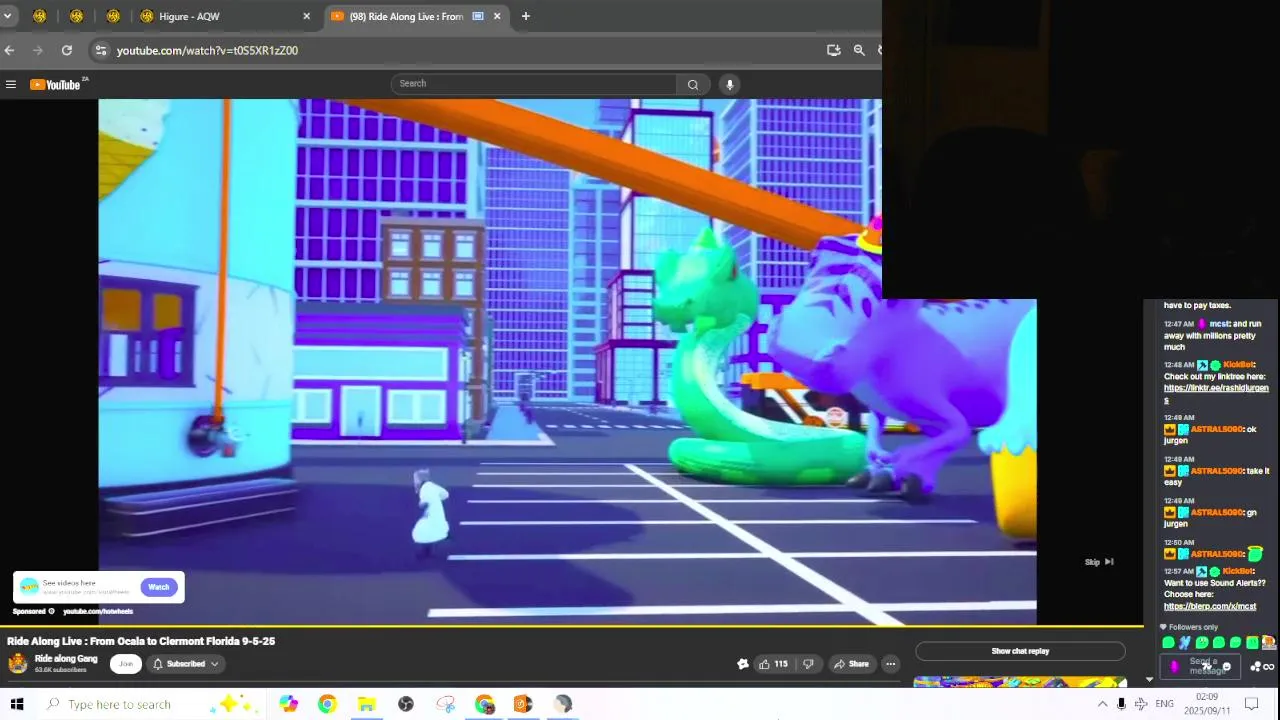
Task: Open the chat emote picker smiley
Action: 1227,667
